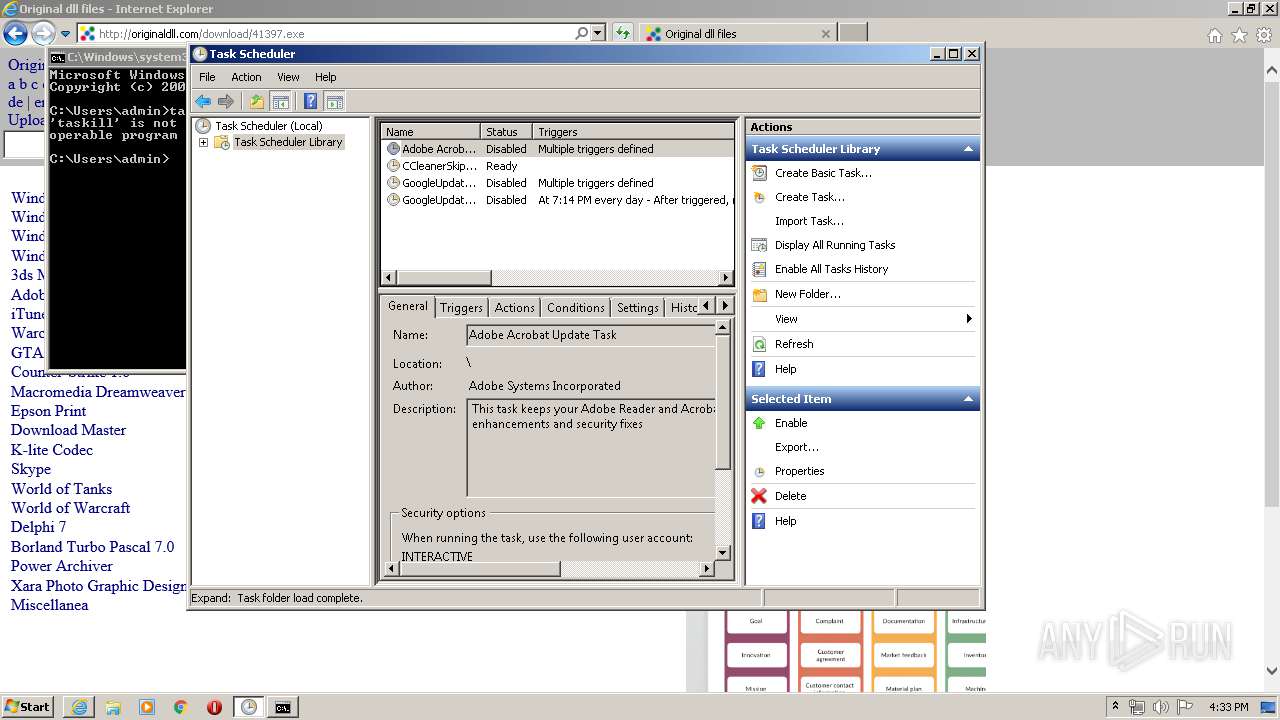Image resolution: width=1280 pixels, height=720 pixels.
Task: Click Export... in Selected Item
Action: coord(797,447)
